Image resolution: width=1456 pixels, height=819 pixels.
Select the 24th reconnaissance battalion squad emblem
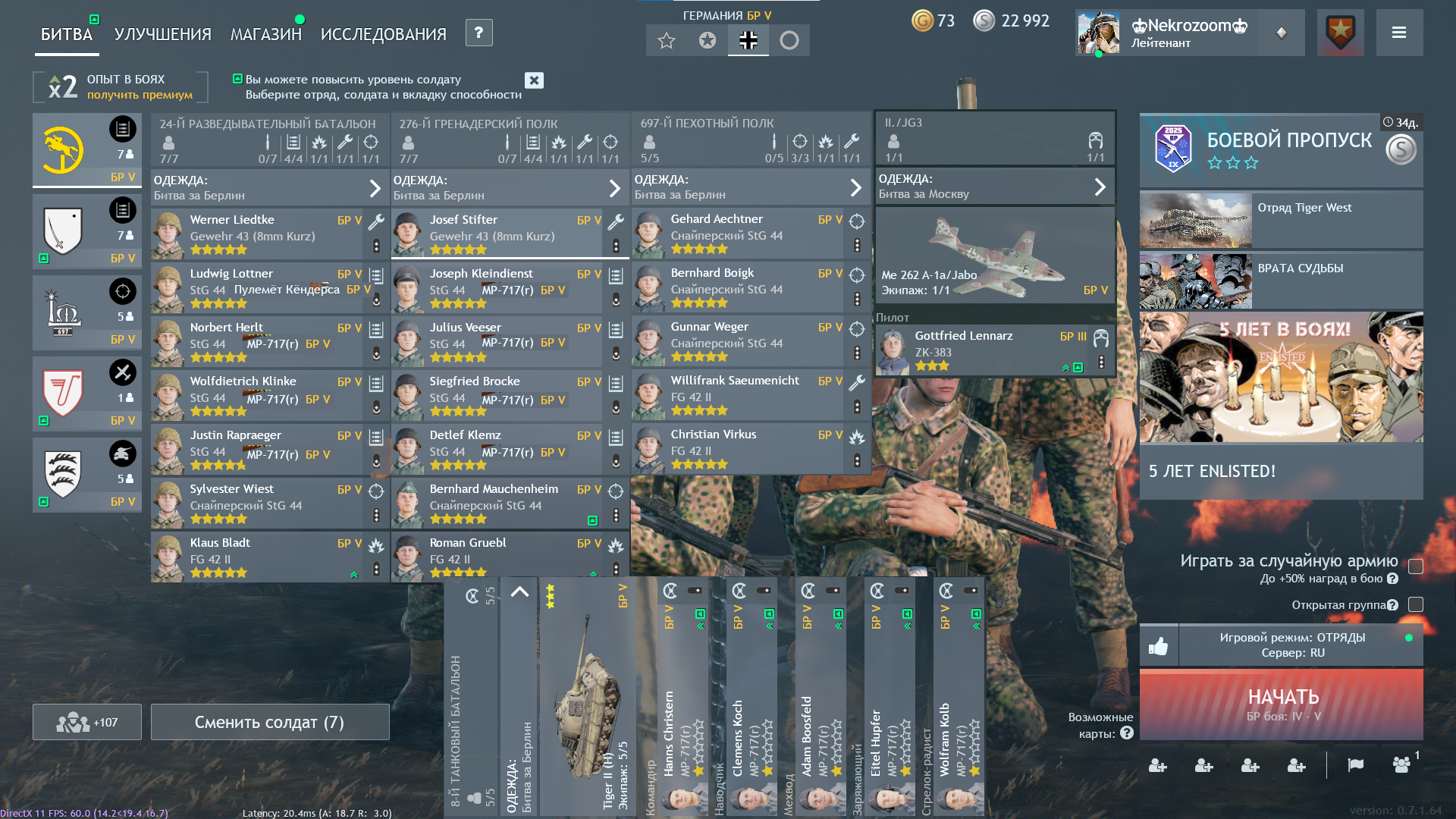pyautogui.click(x=64, y=149)
